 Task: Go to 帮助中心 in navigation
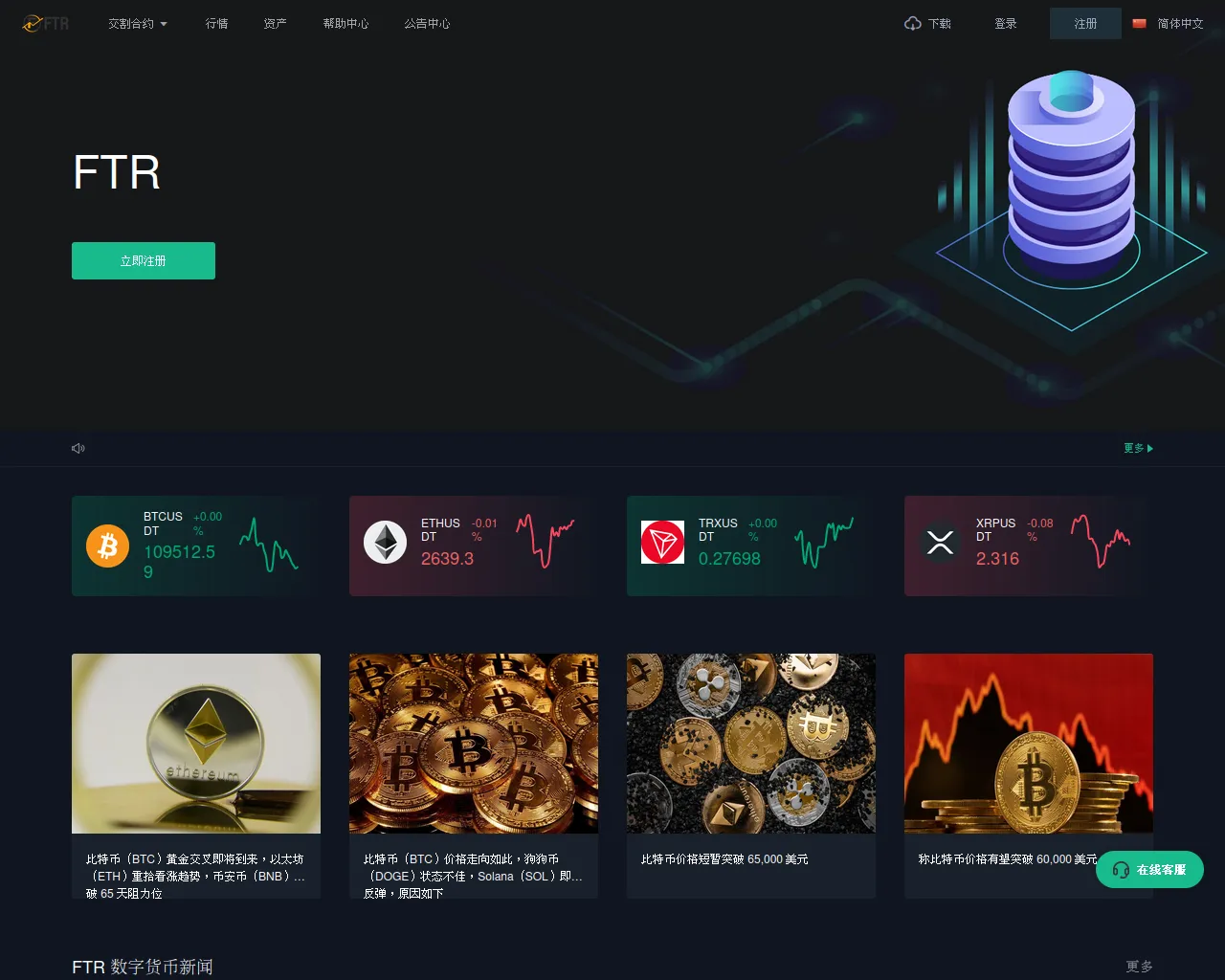pyautogui.click(x=345, y=23)
